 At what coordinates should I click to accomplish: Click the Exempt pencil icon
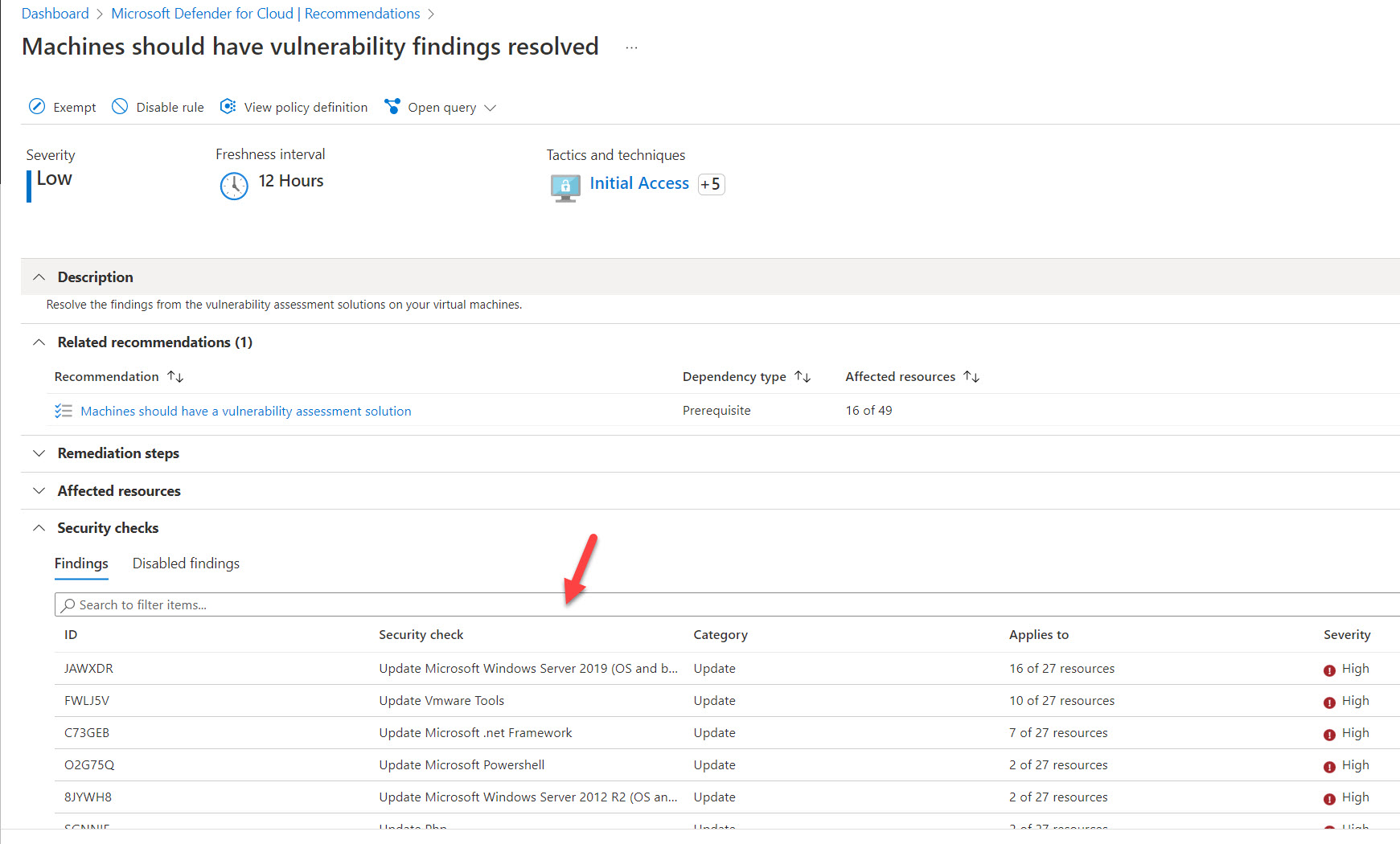click(x=37, y=107)
